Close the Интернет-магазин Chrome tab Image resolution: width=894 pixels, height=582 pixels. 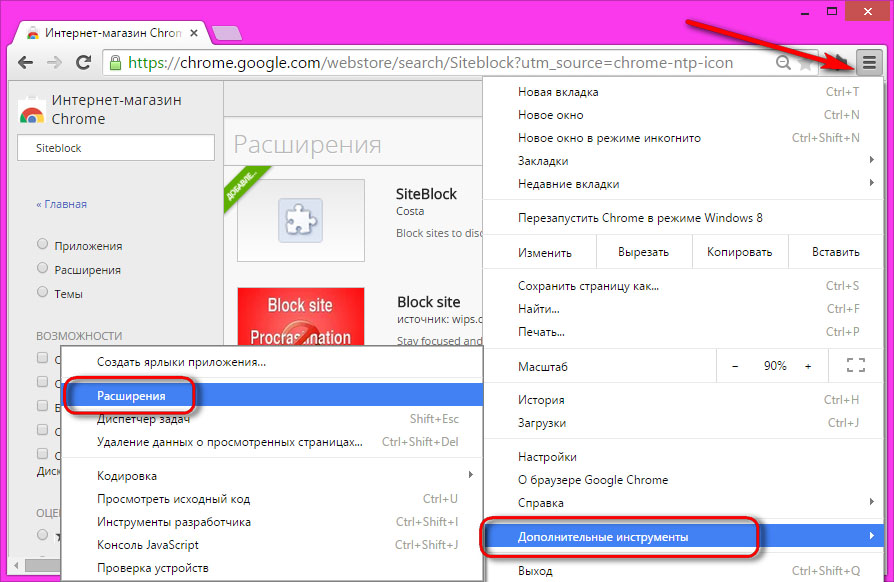pyautogui.click(x=194, y=33)
